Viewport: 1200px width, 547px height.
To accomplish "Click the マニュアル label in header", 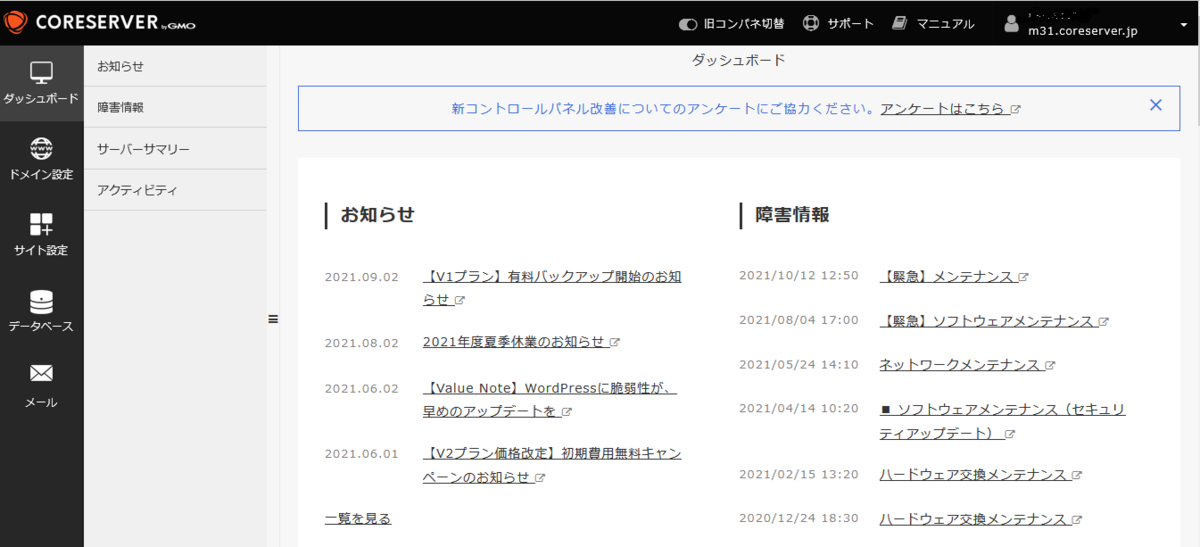I will [x=945, y=23].
